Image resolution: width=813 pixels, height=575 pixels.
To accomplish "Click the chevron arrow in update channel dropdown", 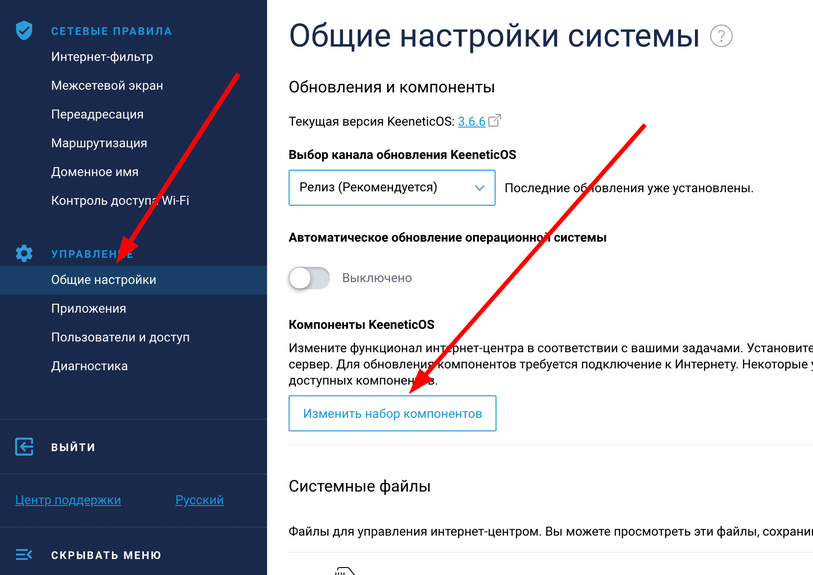I will click(x=480, y=187).
